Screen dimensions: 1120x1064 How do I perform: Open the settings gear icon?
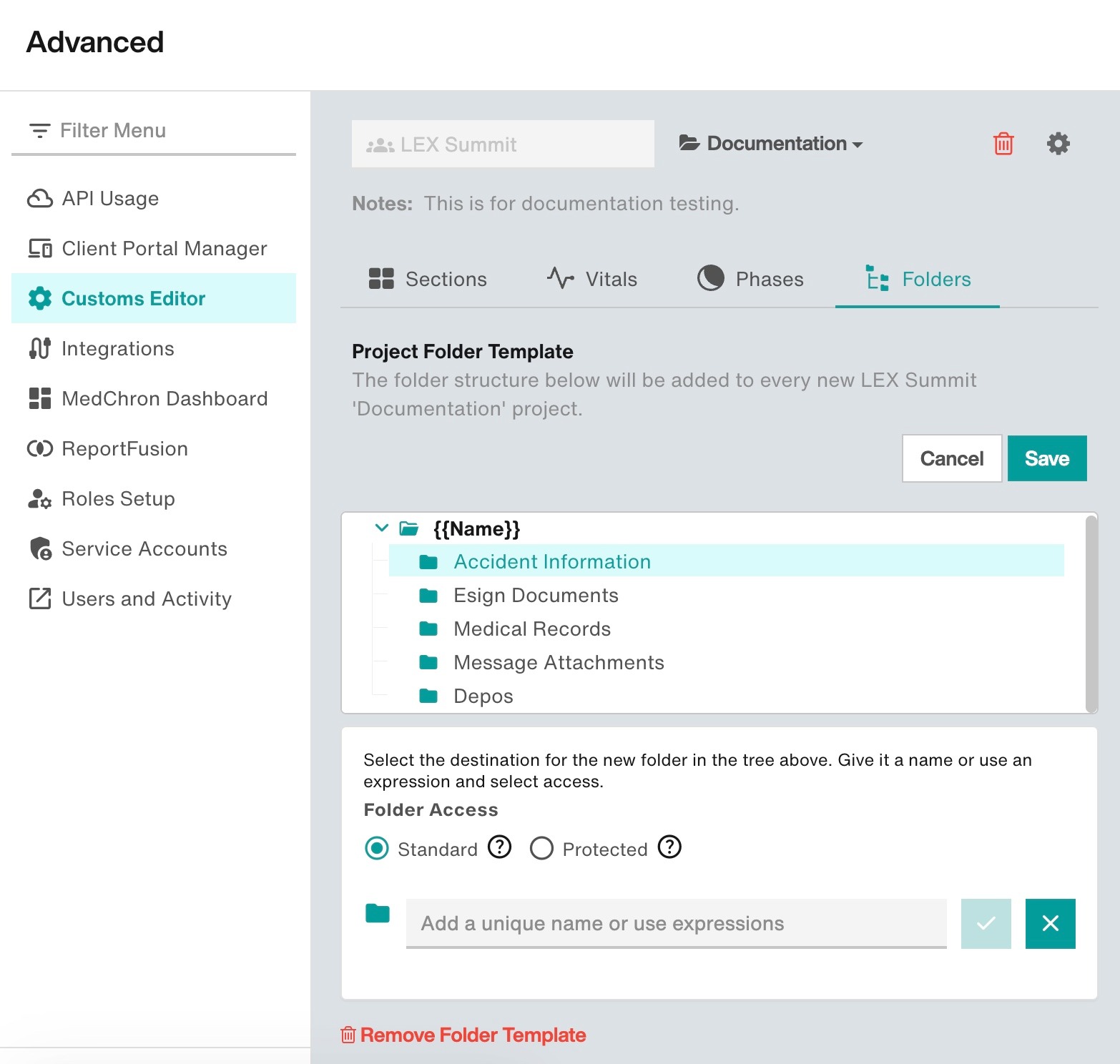1058,144
